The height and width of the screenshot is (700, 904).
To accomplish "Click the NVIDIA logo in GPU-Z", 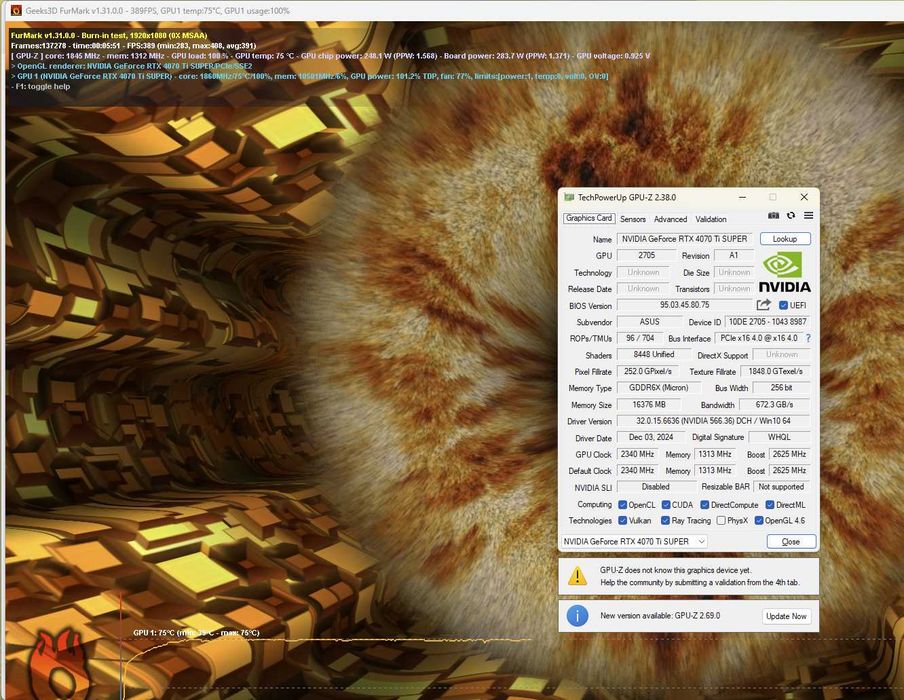I will [784, 273].
